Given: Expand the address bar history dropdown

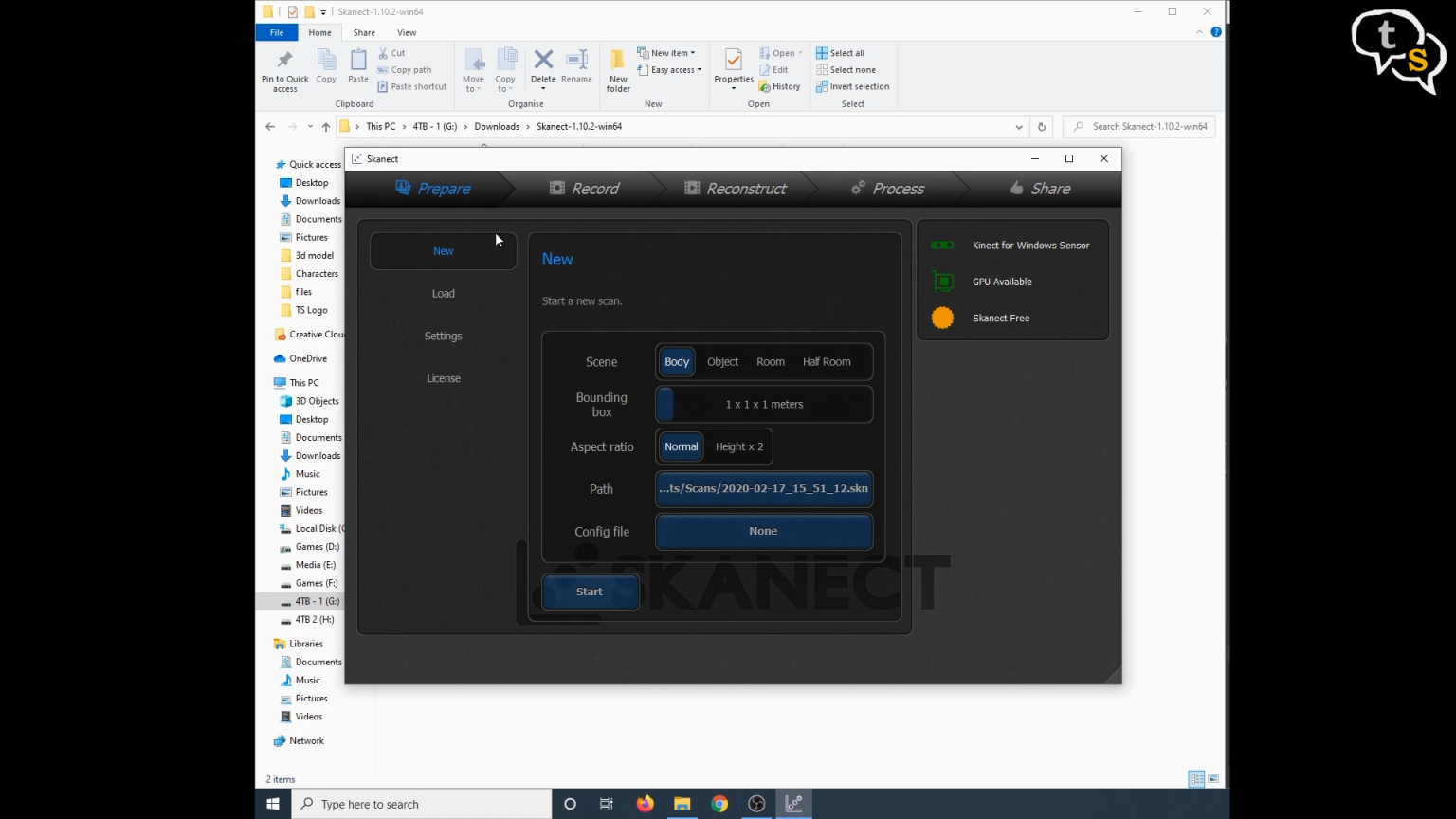Looking at the screenshot, I should [x=1019, y=127].
